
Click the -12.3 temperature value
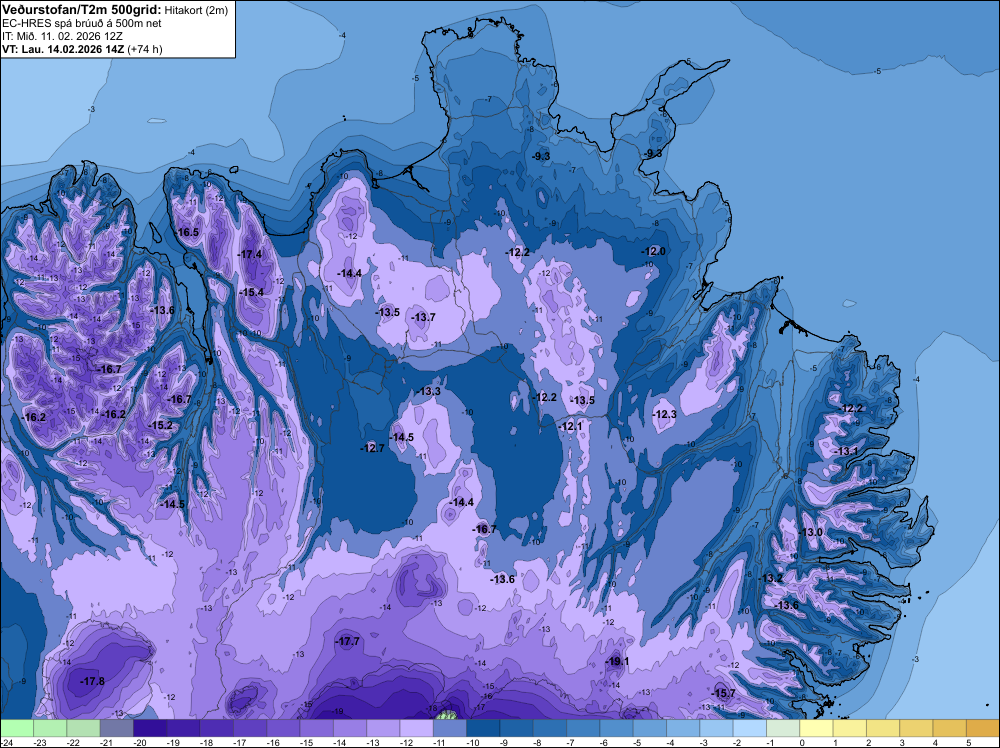coord(665,414)
